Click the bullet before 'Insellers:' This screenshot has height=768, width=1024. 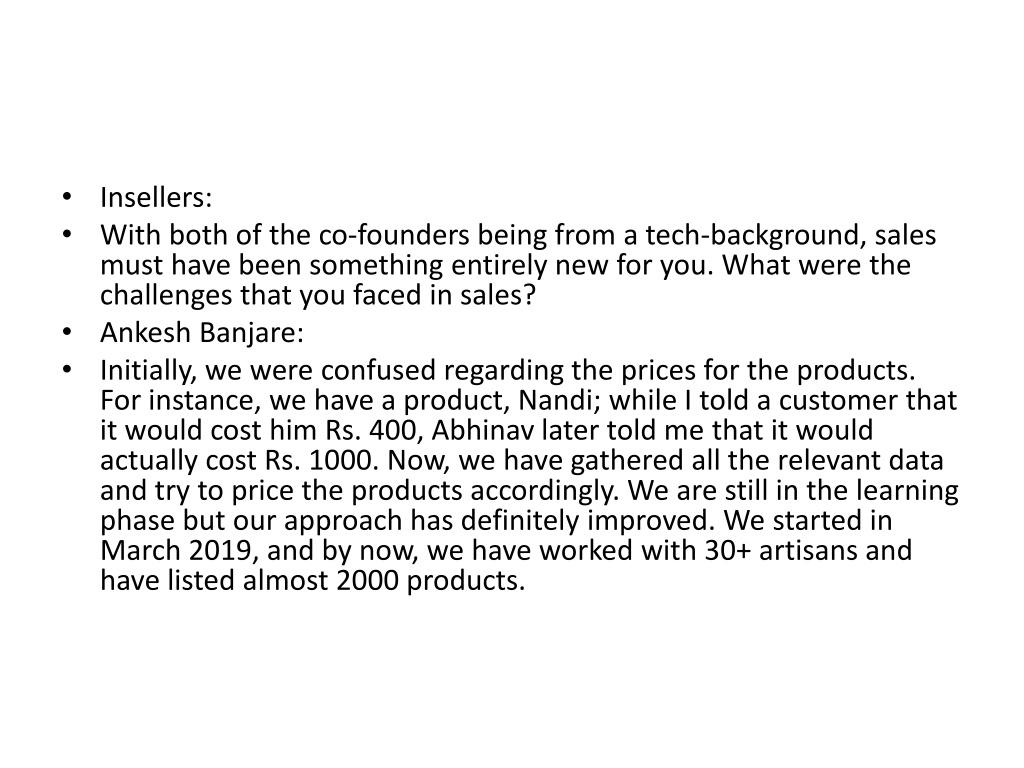click(x=66, y=197)
